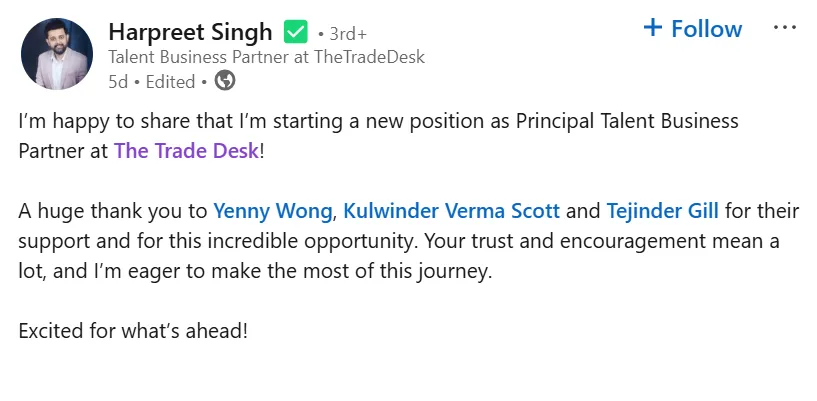Click the I'm happy to share sentence
Viewport: 817px width, 401px height.
pyautogui.click(x=378, y=136)
